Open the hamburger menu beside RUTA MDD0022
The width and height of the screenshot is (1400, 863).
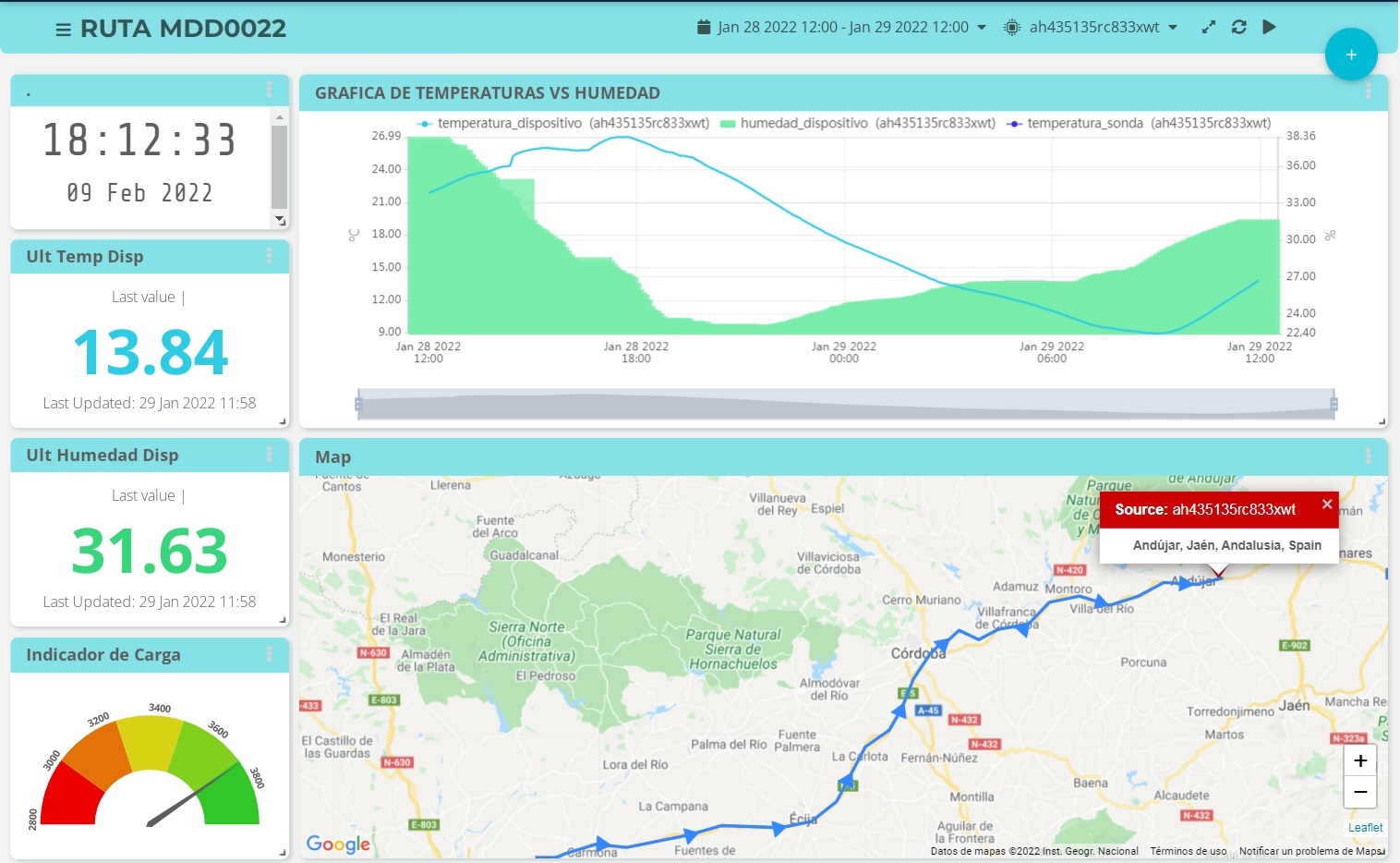pos(63,30)
